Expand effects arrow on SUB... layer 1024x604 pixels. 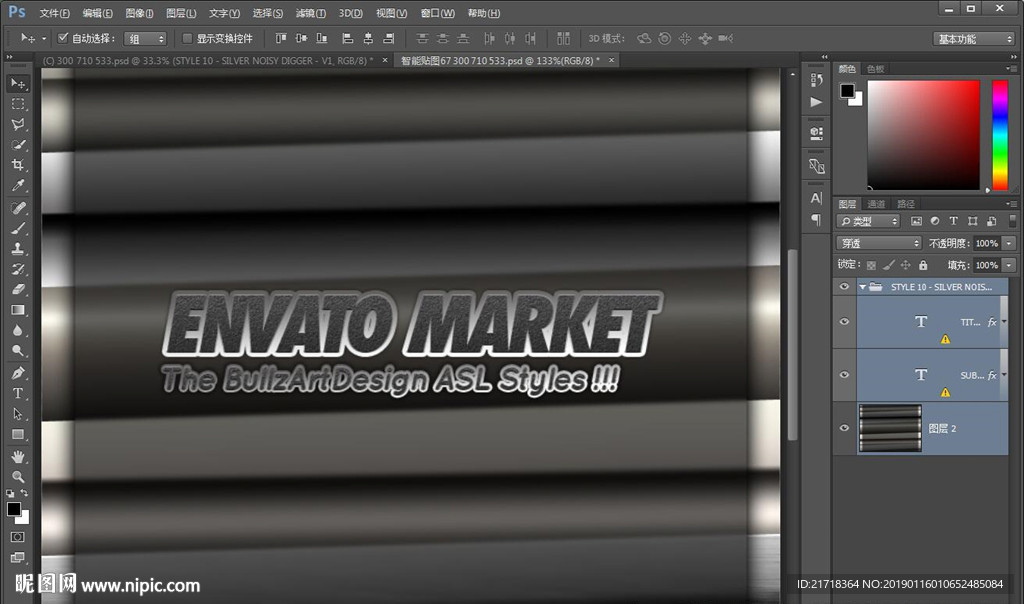coord(1004,375)
